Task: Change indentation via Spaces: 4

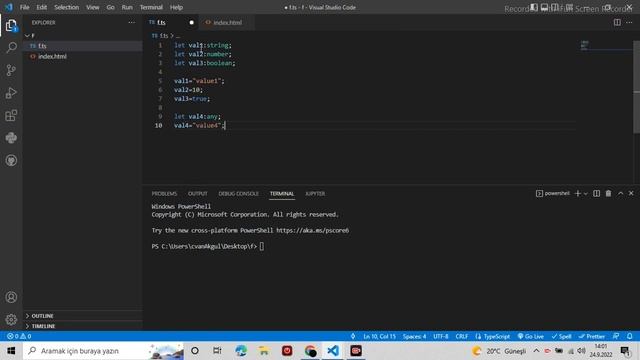Action: pyautogui.click(x=414, y=336)
